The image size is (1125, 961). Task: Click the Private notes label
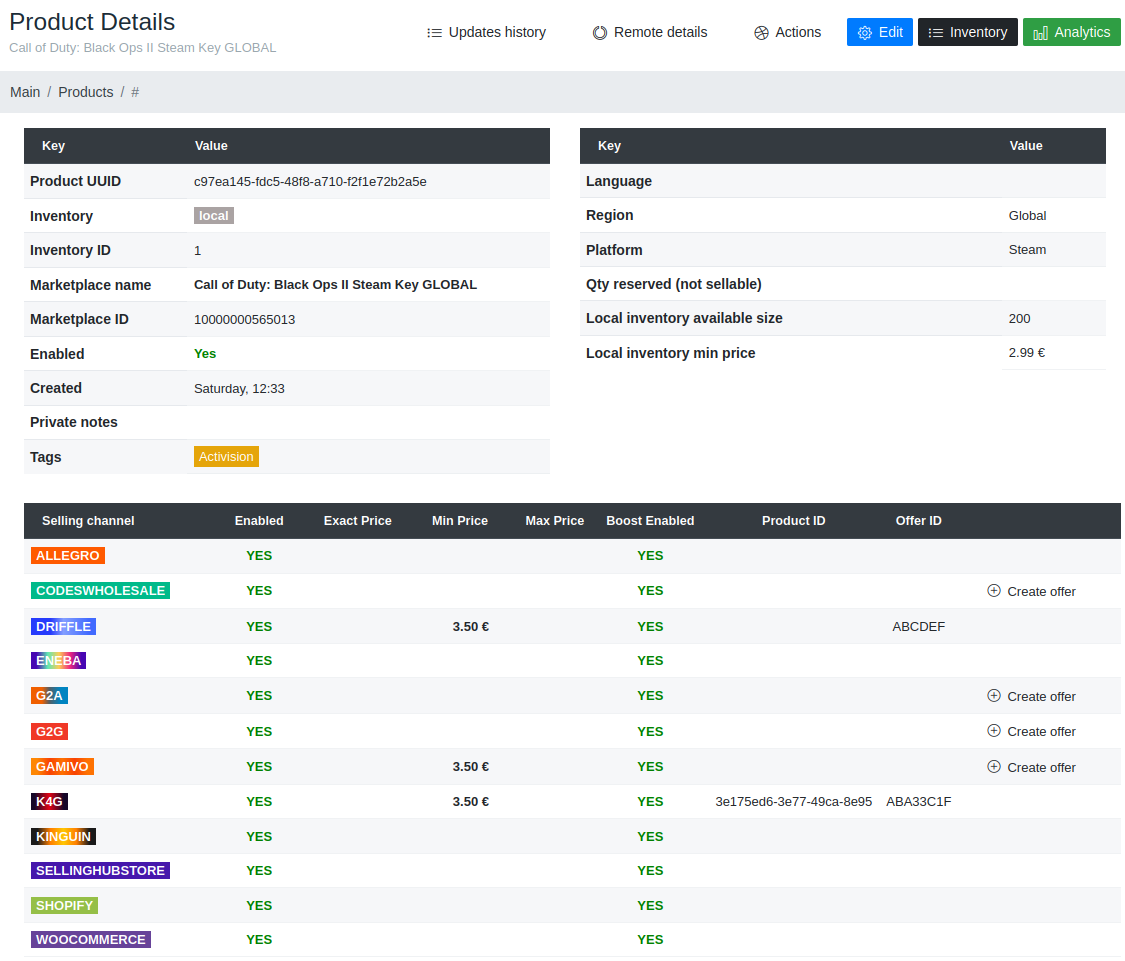[74, 422]
